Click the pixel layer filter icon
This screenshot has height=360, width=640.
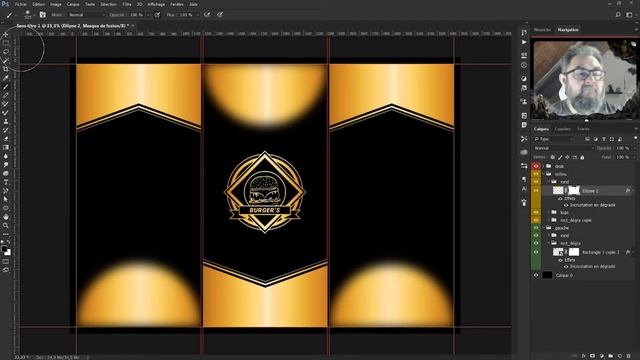(x=587, y=139)
